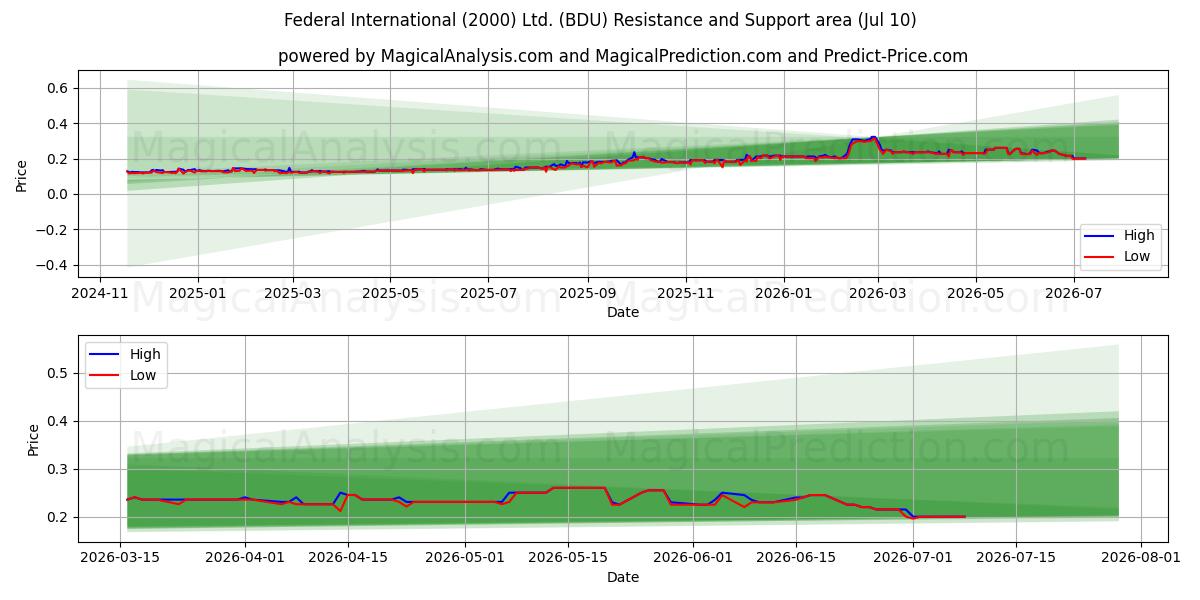Click the 'Date' axis label under the upper chart
1200x600 pixels.
pyautogui.click(x=623, y=313)
